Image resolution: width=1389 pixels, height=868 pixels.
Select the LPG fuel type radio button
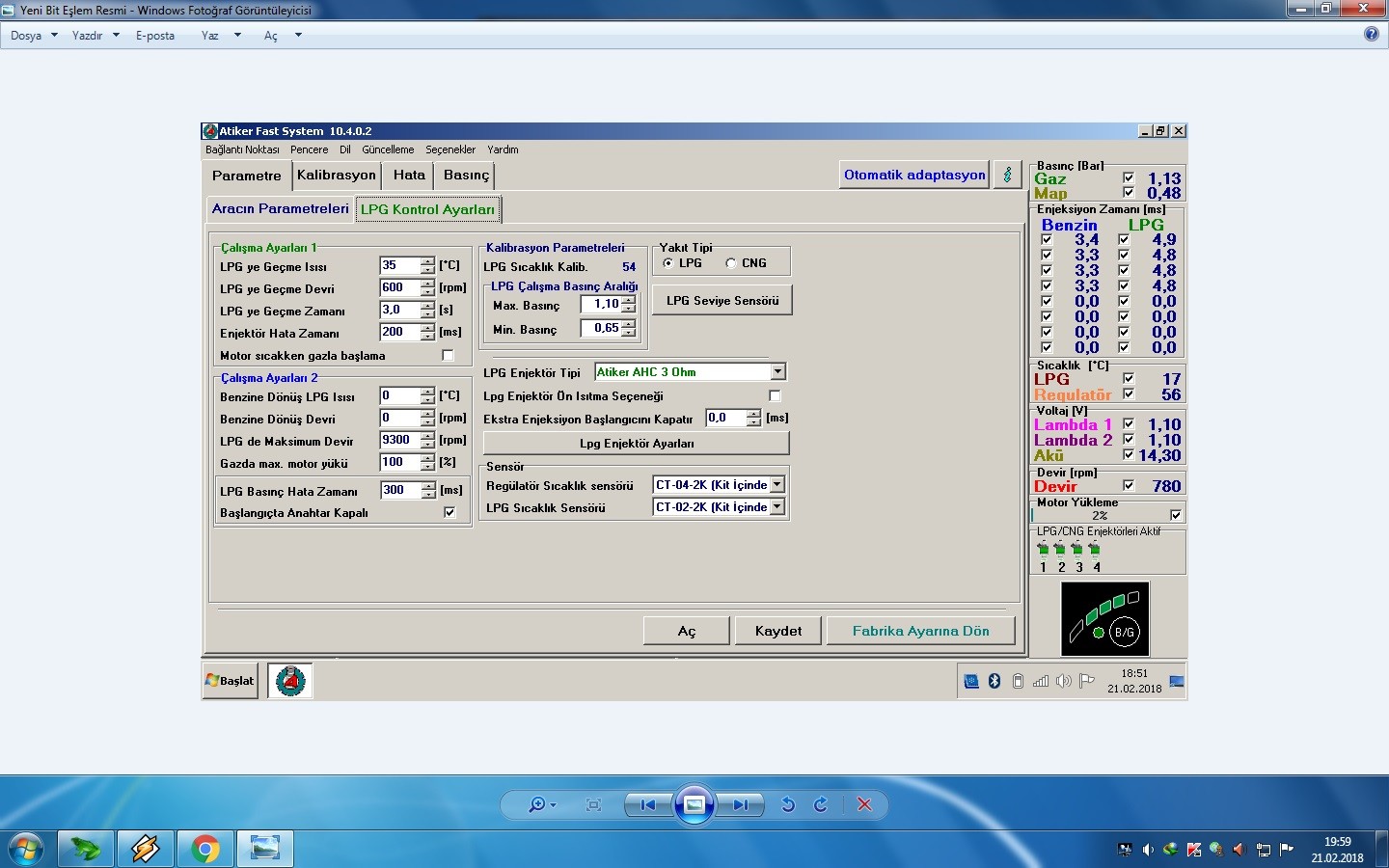click(x=668, y=262)
